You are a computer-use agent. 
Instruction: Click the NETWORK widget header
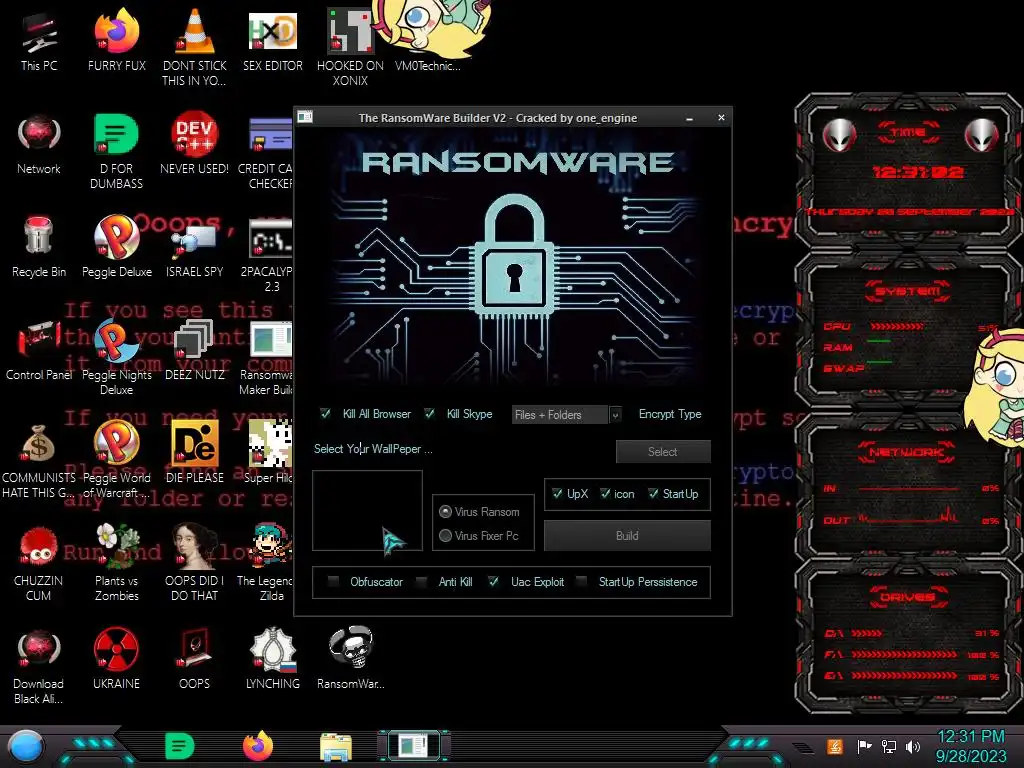click(x=907, y=451)
